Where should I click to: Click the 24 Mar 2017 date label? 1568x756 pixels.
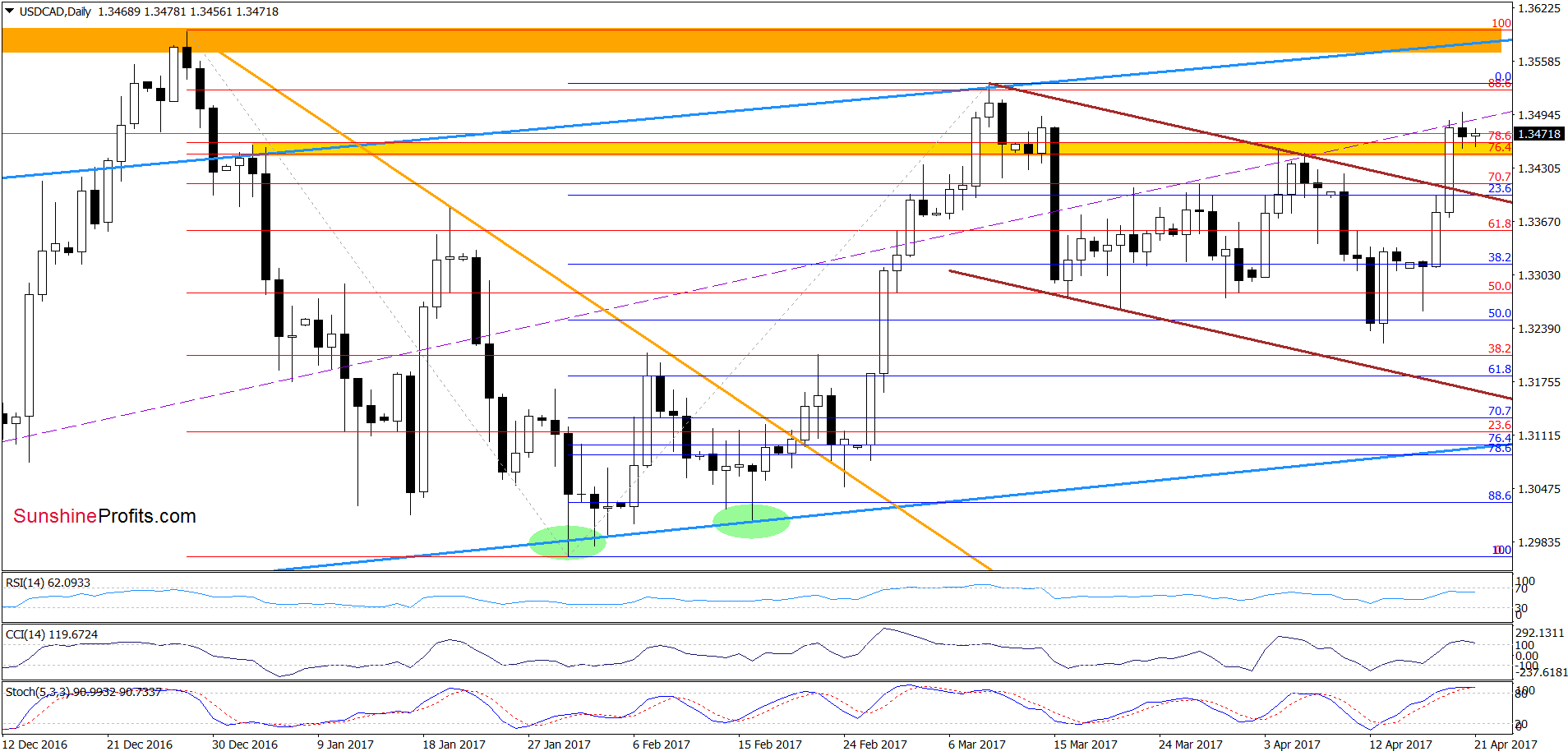pos(1191,744)
